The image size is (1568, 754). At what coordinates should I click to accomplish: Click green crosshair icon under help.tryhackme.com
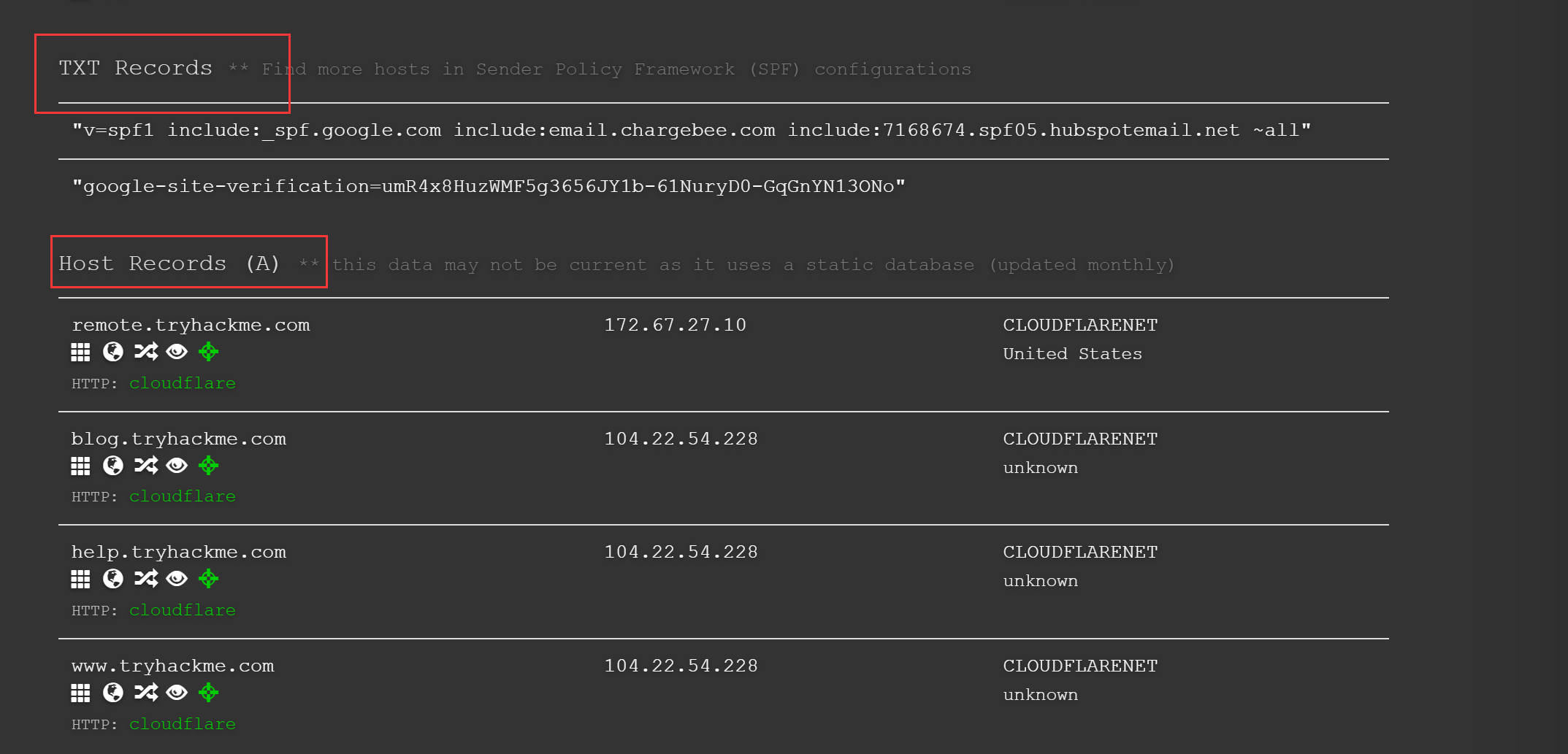click(x=209, y=579)
